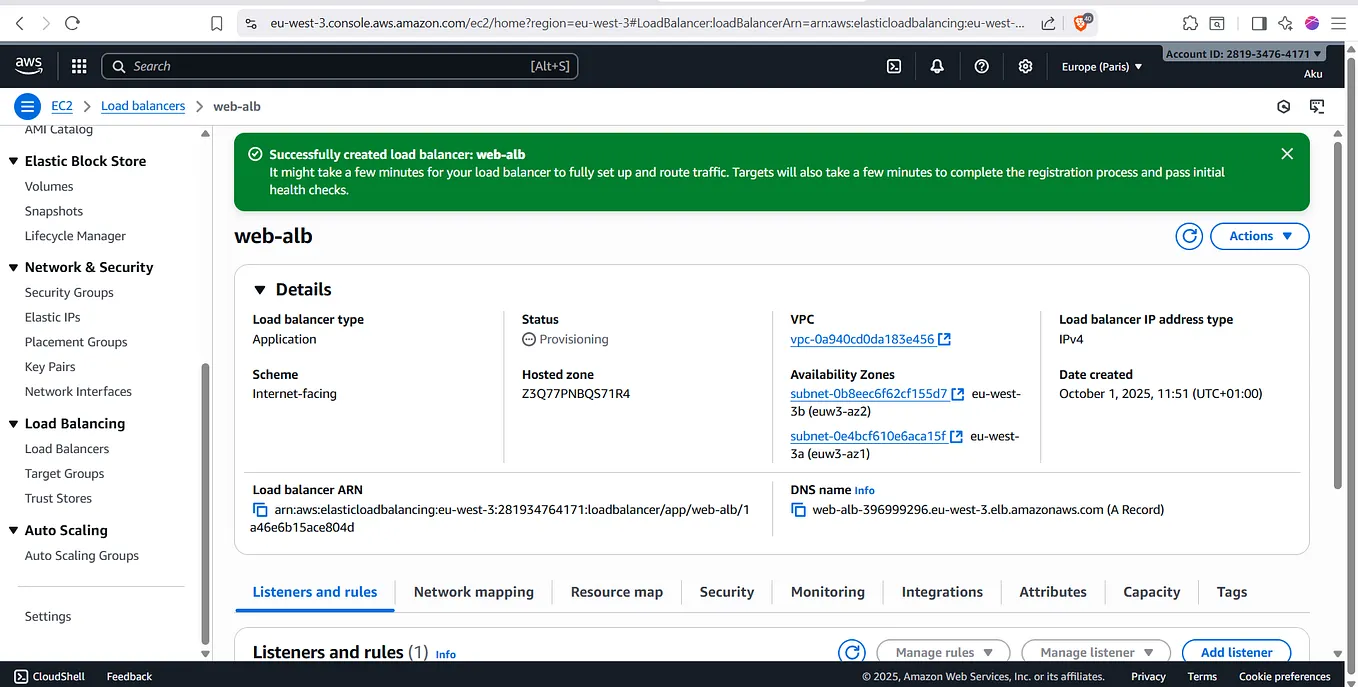
Task: Open Target Groups from the sidebar
Action: click(x=63, y=473)
